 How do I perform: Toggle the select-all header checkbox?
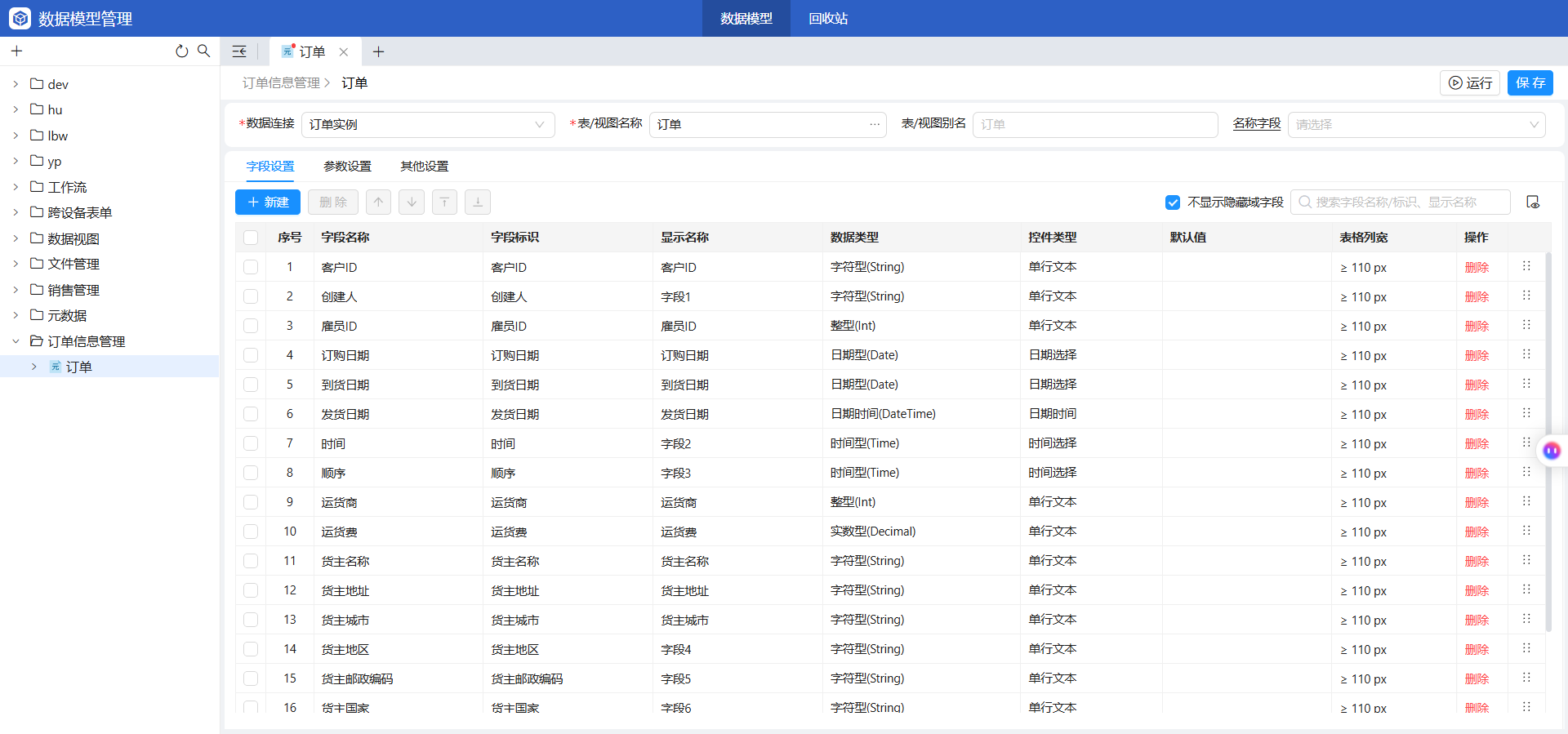point(251,238)
